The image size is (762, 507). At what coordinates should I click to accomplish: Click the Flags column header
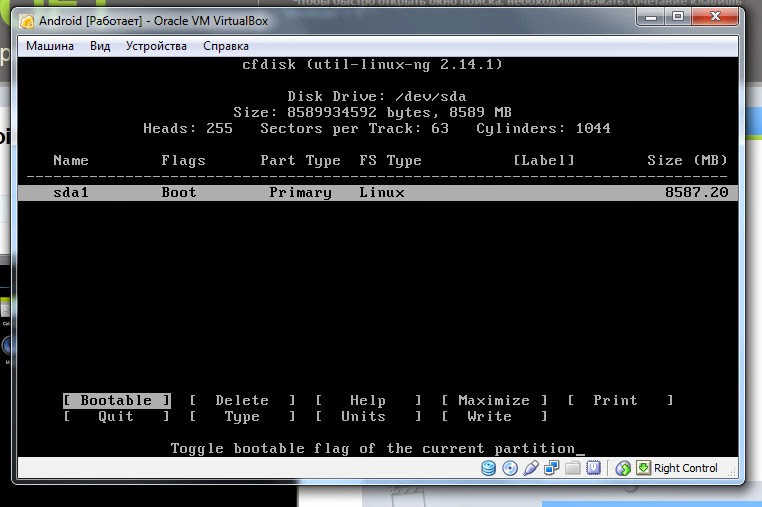pyautogui.click(x=183, y=161)
